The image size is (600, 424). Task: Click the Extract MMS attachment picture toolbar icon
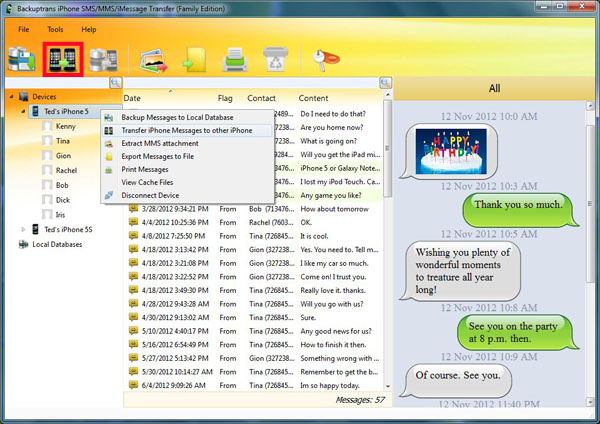[x=153, y=60]
